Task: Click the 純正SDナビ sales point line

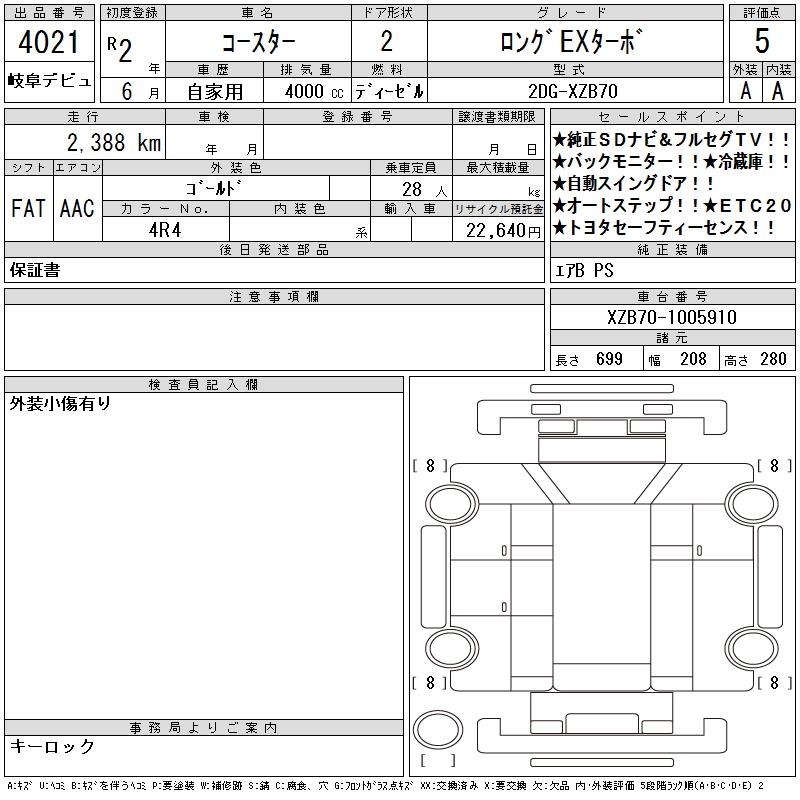Action: (671, 139)
